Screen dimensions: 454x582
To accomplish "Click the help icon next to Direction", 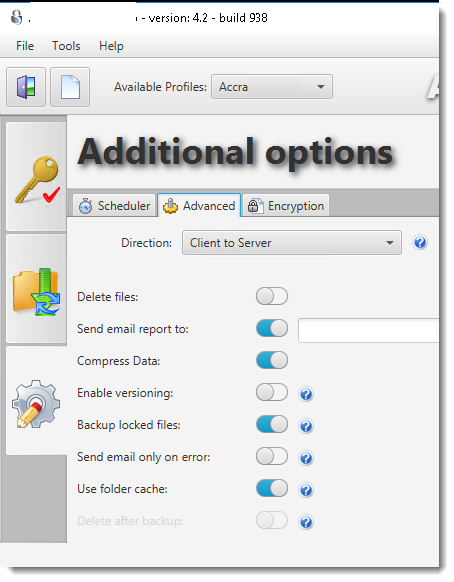I will 420,243.
